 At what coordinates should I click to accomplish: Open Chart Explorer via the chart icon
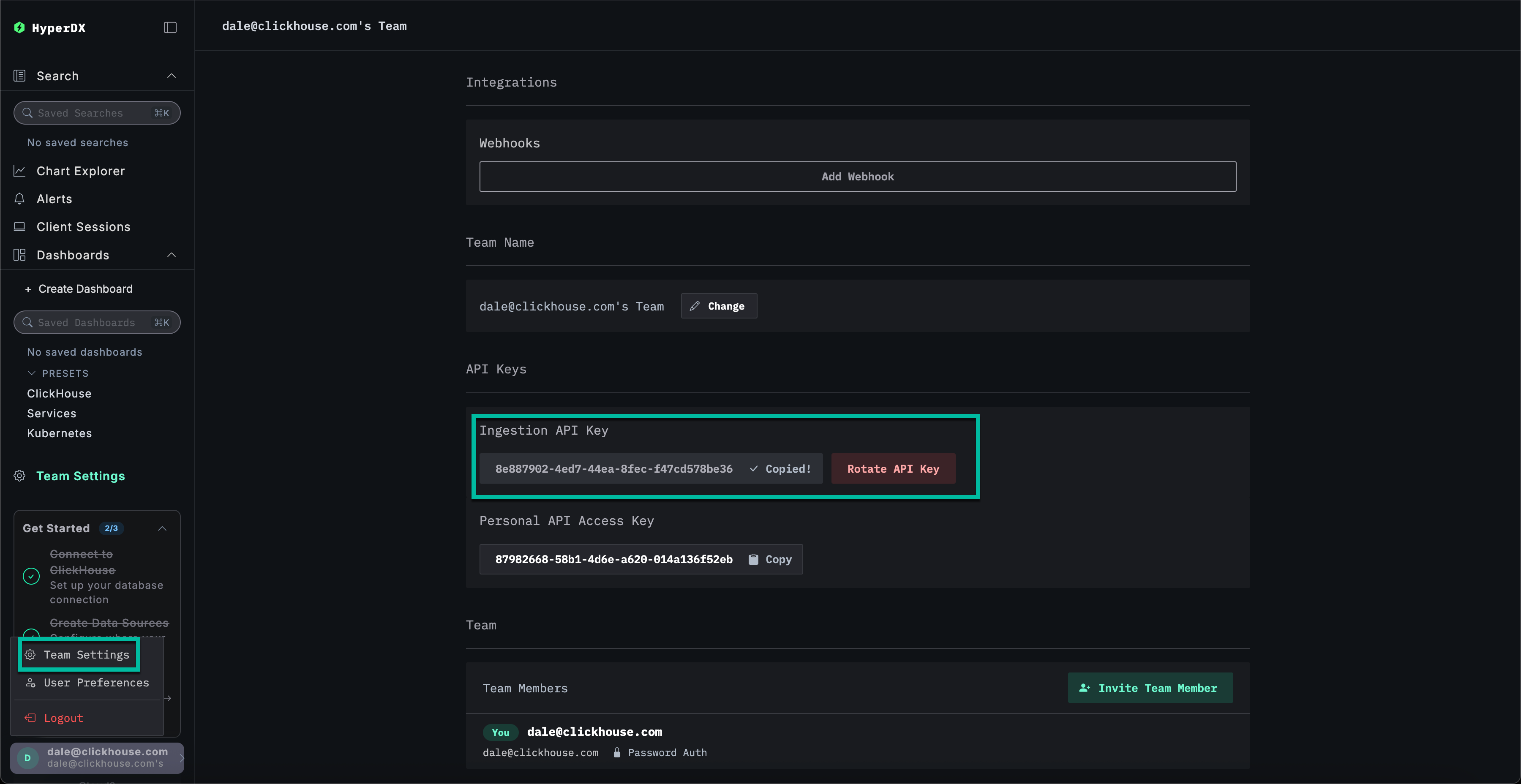19,171
